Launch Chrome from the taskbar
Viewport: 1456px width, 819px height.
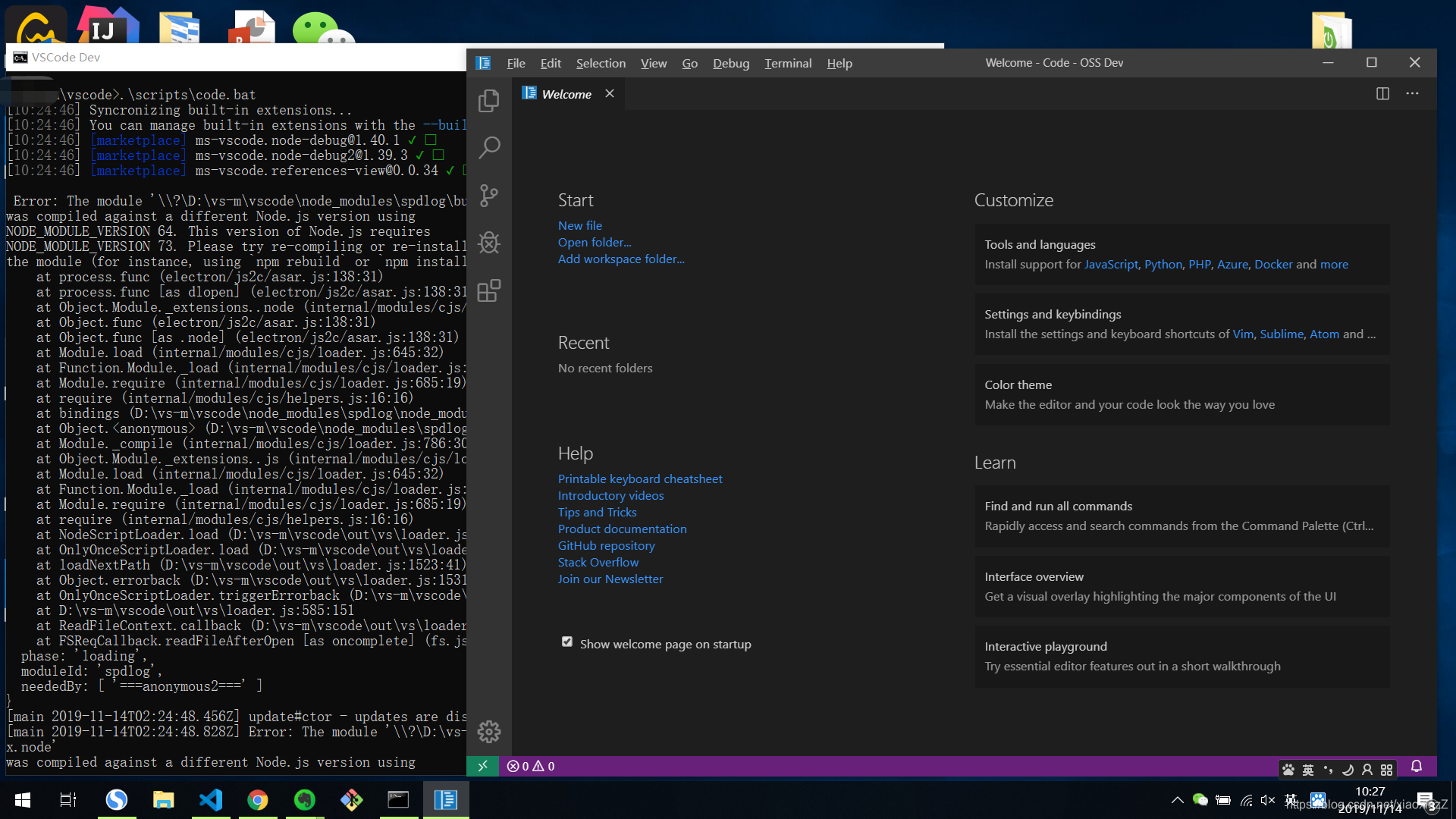coord(258,799)
